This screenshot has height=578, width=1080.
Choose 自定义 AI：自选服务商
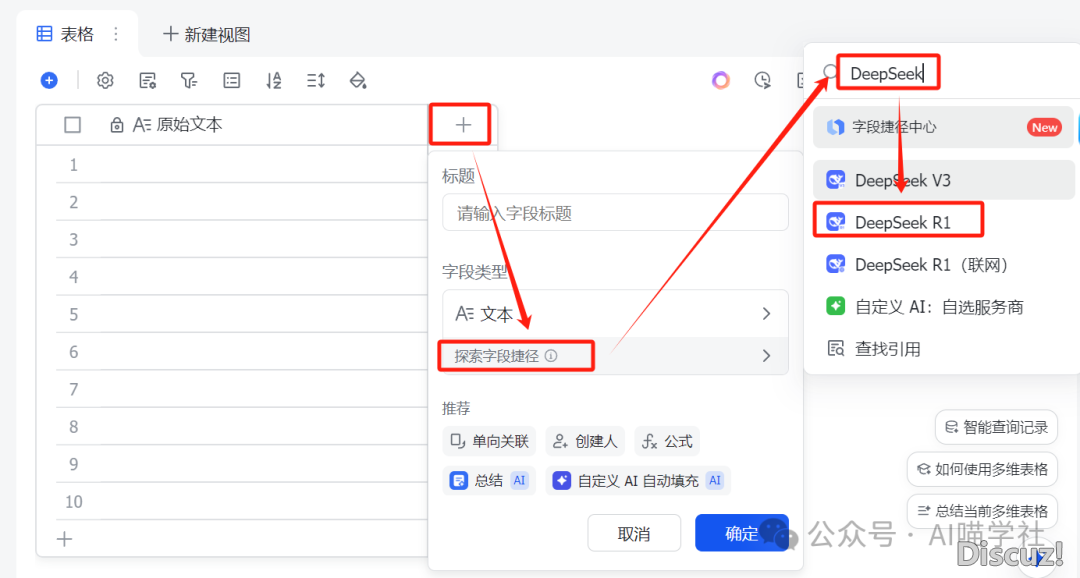click(x=943, y=307)
